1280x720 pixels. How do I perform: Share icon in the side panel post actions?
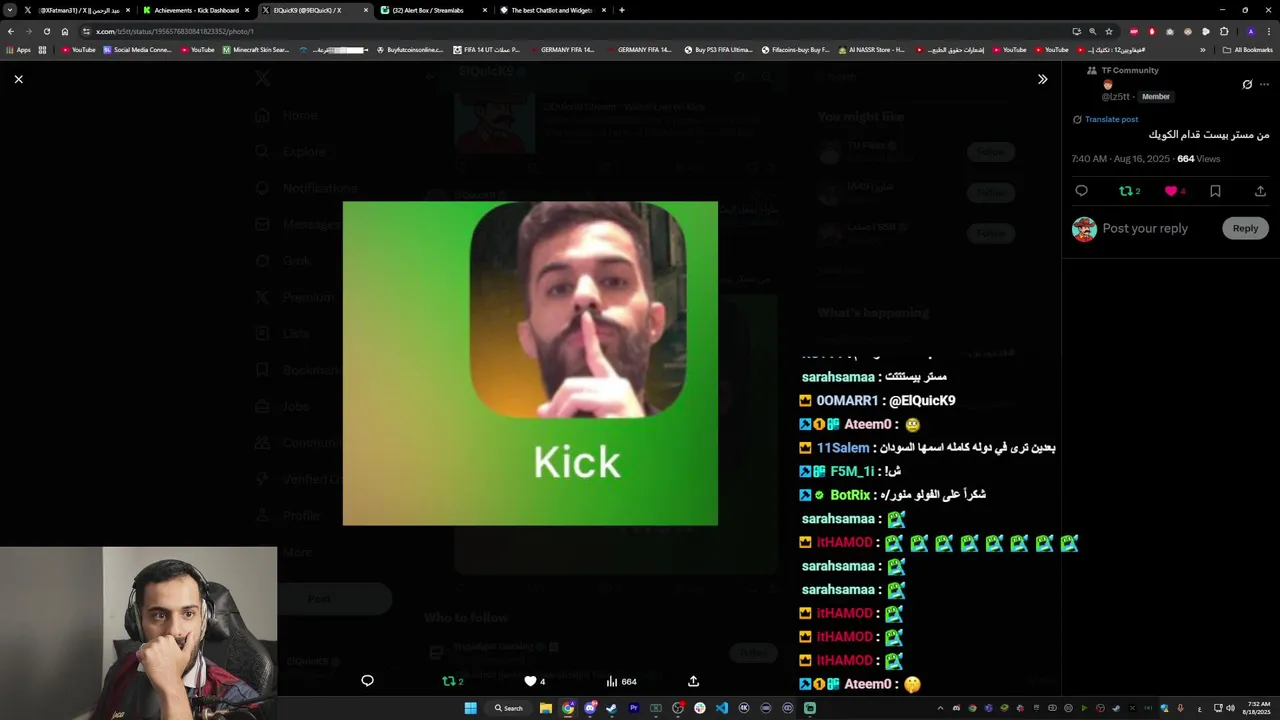1260,191
